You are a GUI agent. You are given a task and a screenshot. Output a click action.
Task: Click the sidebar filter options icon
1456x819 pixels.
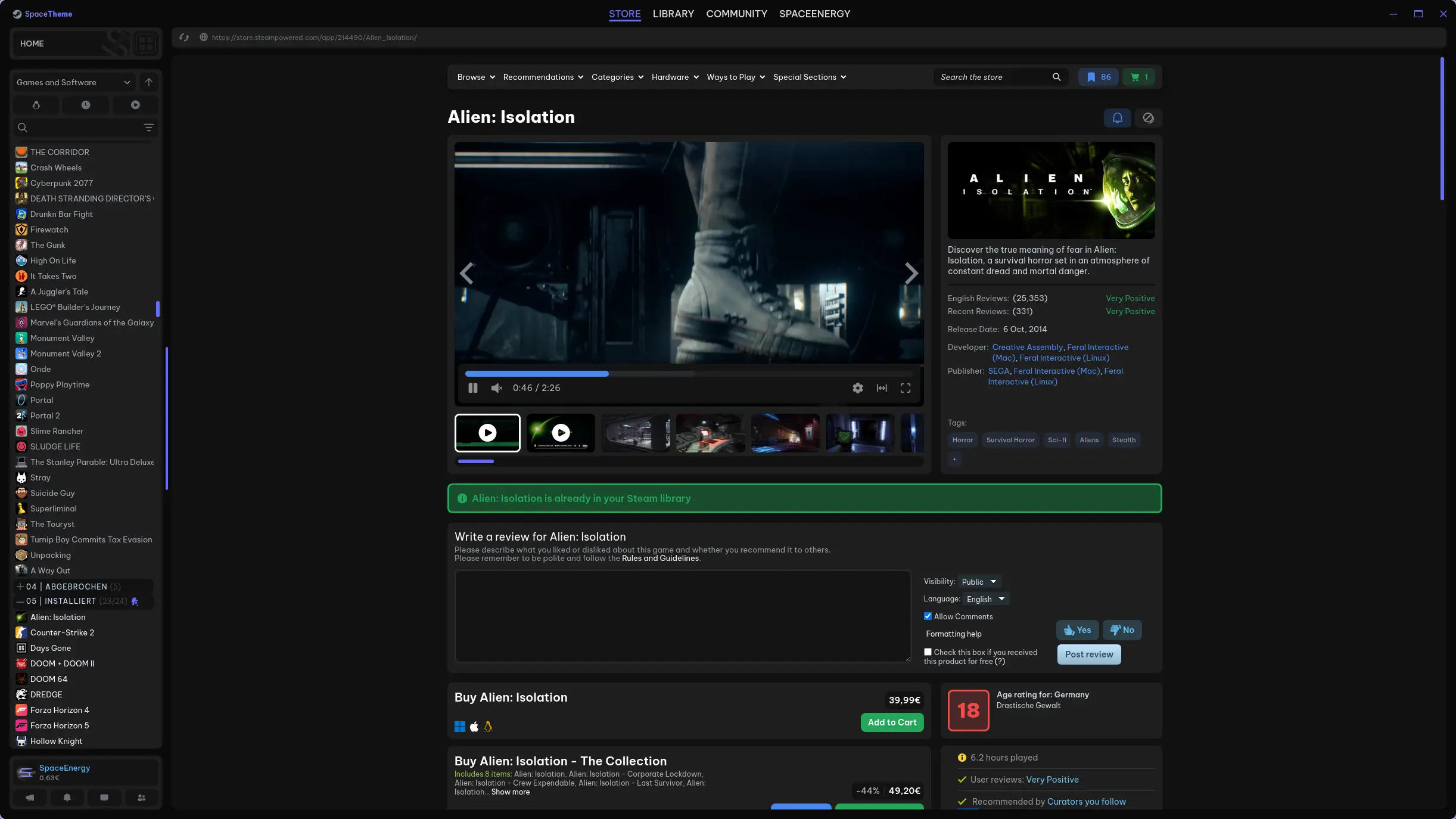[x=149, y=128]
